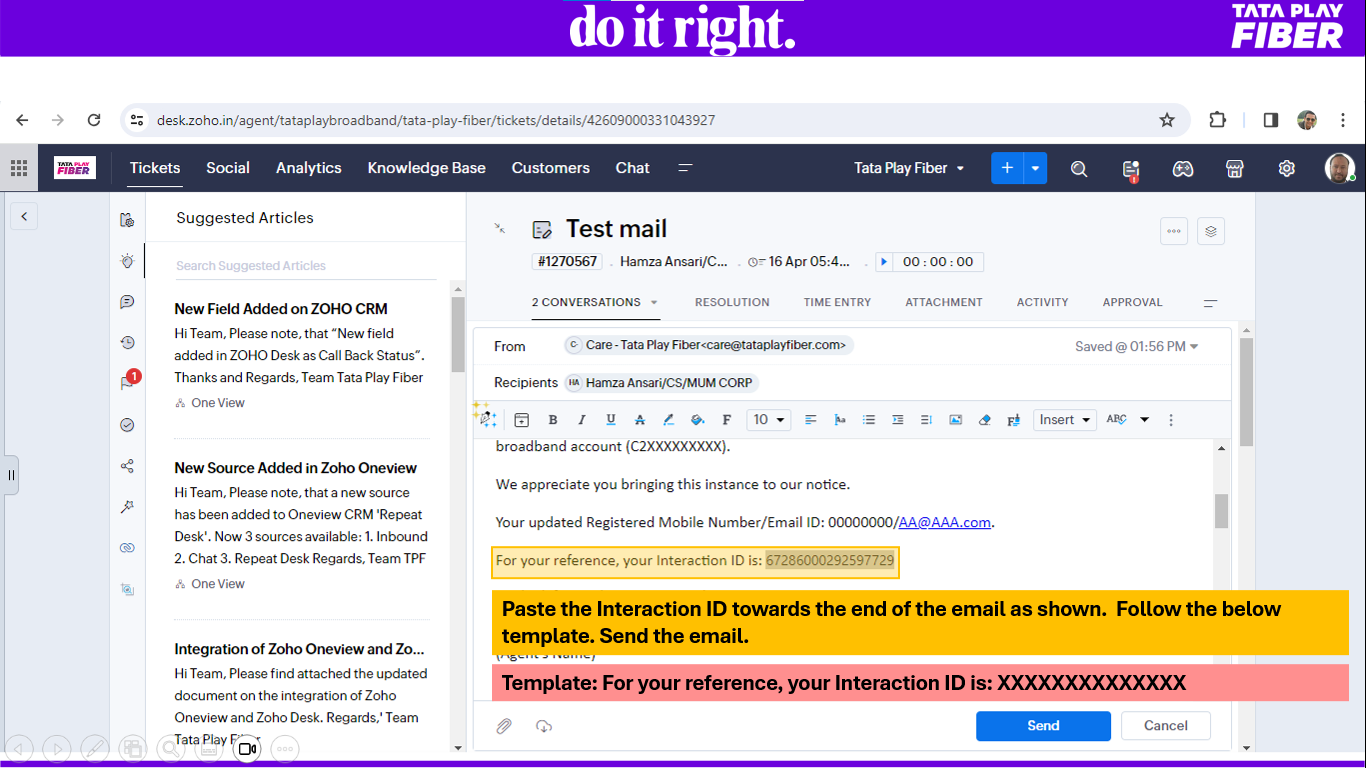Apply italic formatting in the editor
This screenshot has height=768, width=1366.
(582, 420)
